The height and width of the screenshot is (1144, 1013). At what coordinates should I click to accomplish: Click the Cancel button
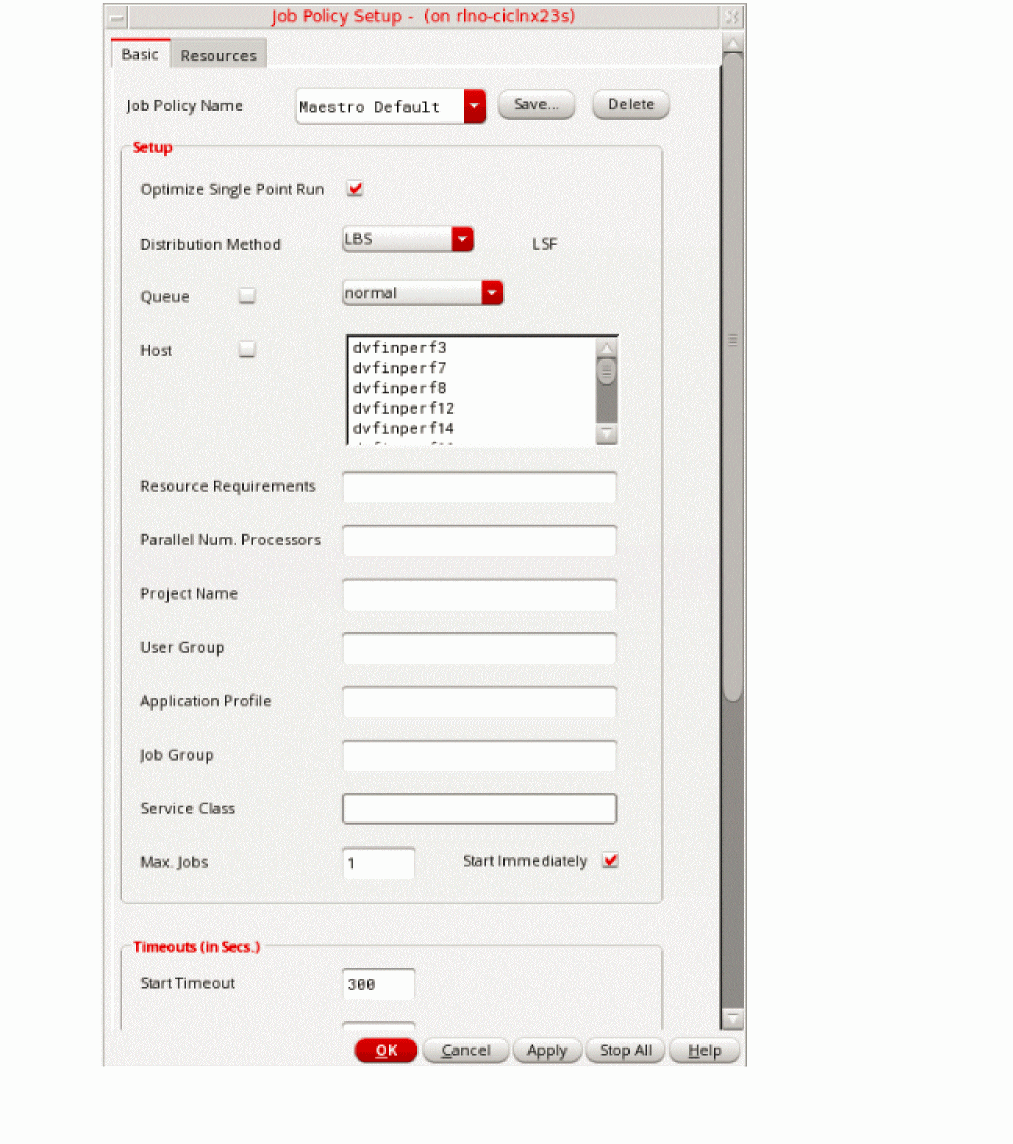pos(466,1051)
